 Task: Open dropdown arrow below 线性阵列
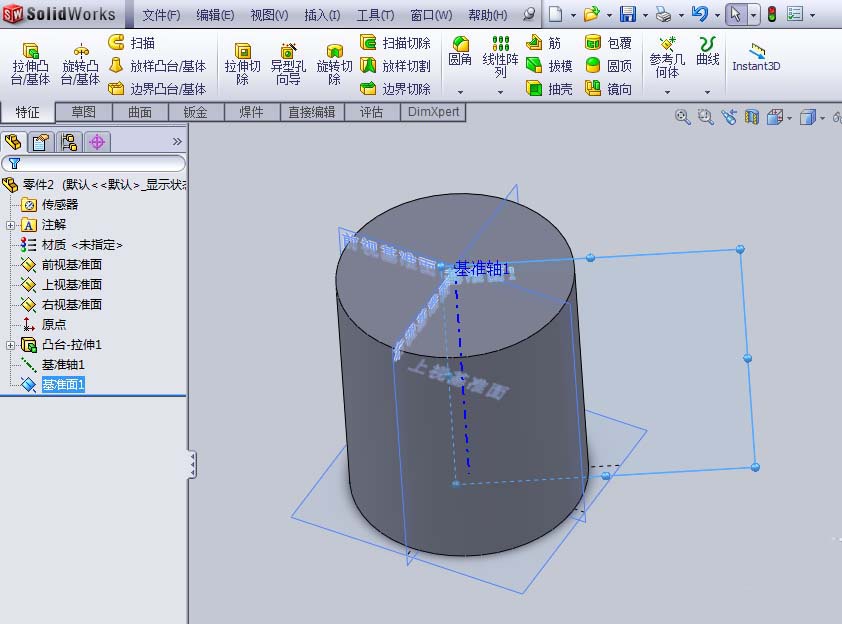[x=500, y=92]
